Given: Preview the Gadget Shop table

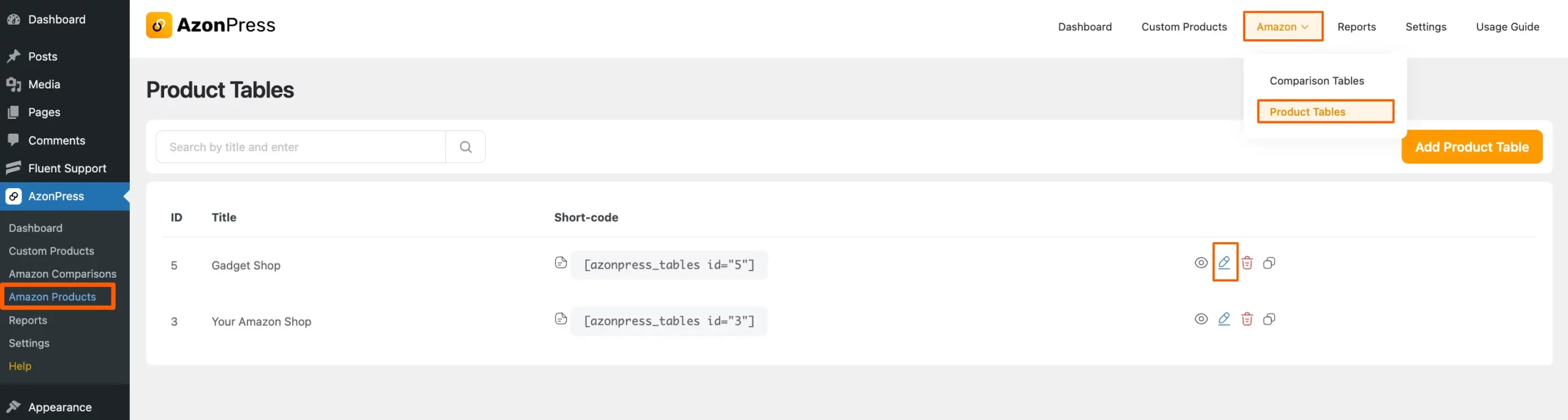Looking at the screenshot, I should (1200, 262).
